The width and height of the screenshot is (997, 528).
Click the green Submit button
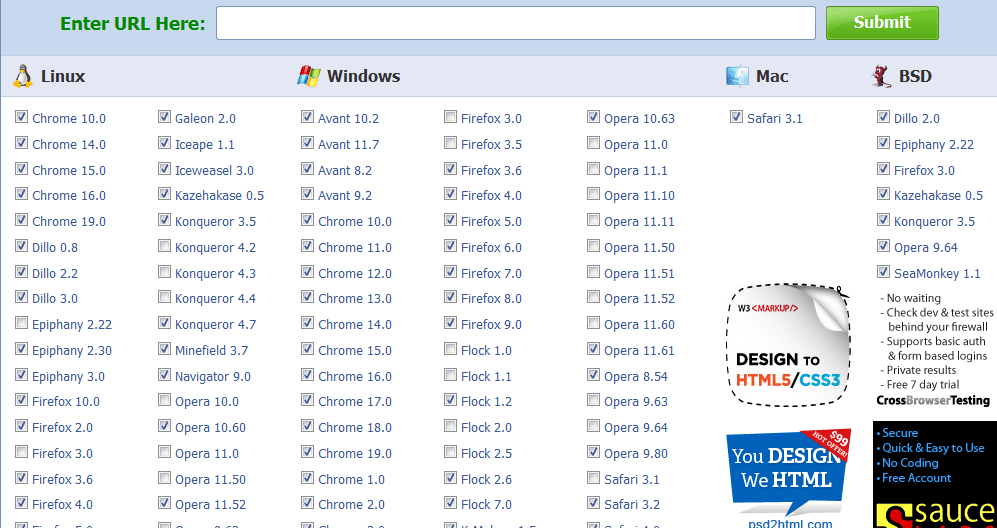tap(882, 23)
